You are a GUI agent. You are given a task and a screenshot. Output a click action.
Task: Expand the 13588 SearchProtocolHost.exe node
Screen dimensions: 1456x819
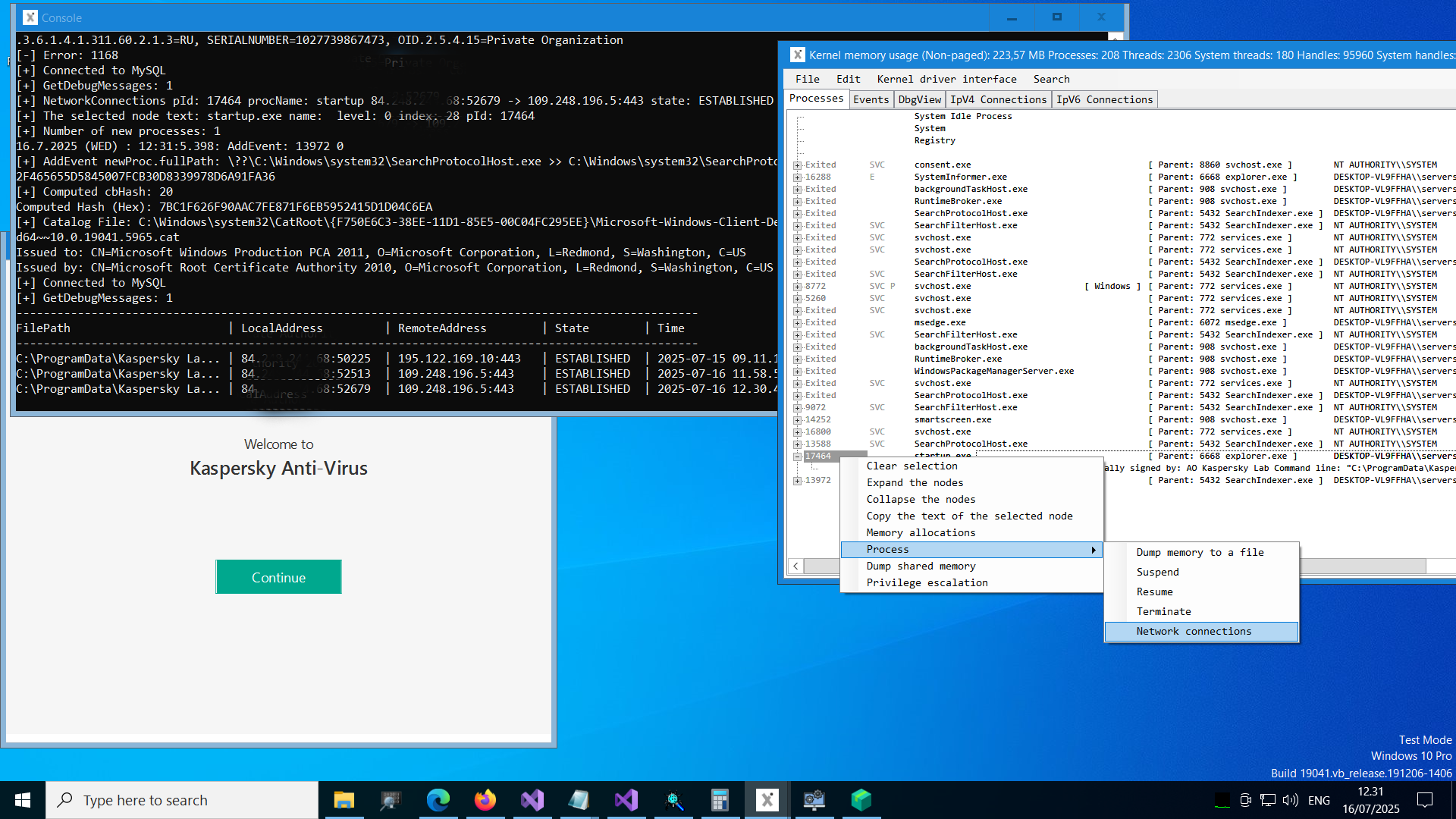point(797,444)
